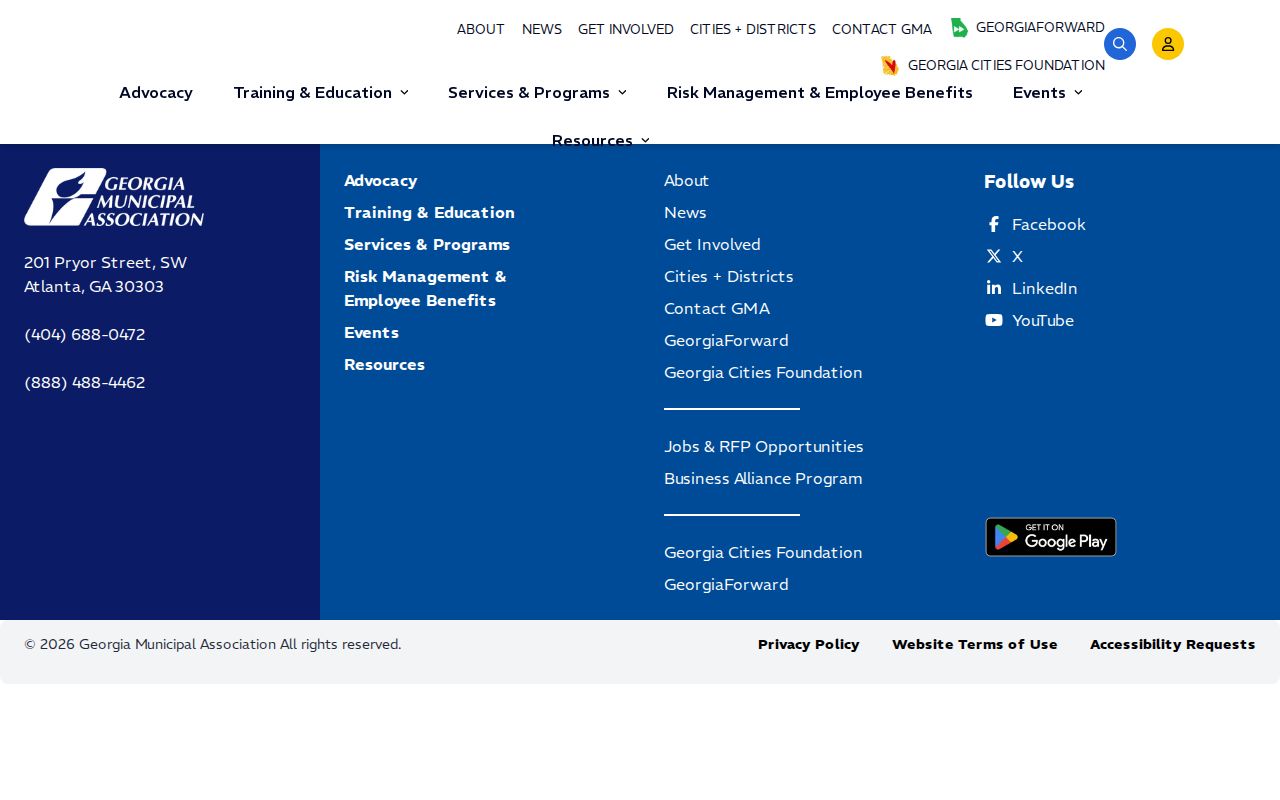Click footer Cities + Districts link
This screenshot has height=800, width=1280.
pos(729,277)
